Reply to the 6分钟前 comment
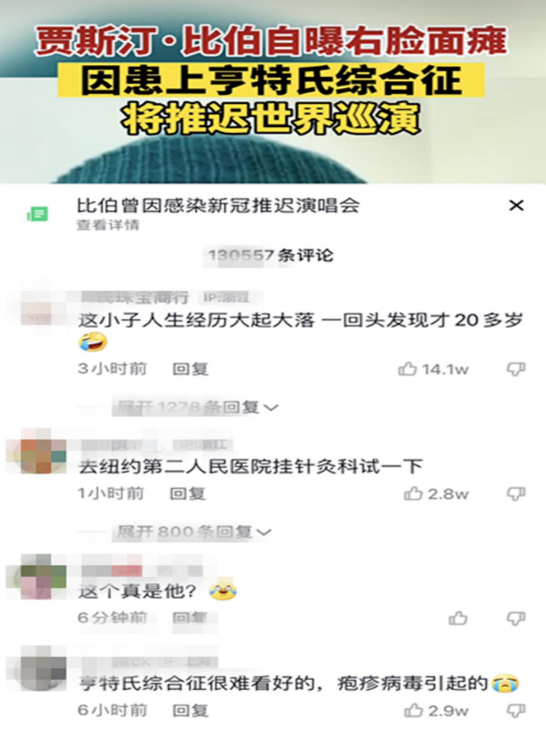546x733 pixels. point(190,618)
